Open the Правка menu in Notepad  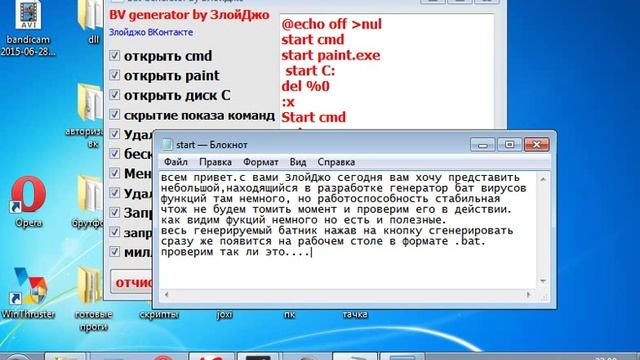[x=215, y=162]
